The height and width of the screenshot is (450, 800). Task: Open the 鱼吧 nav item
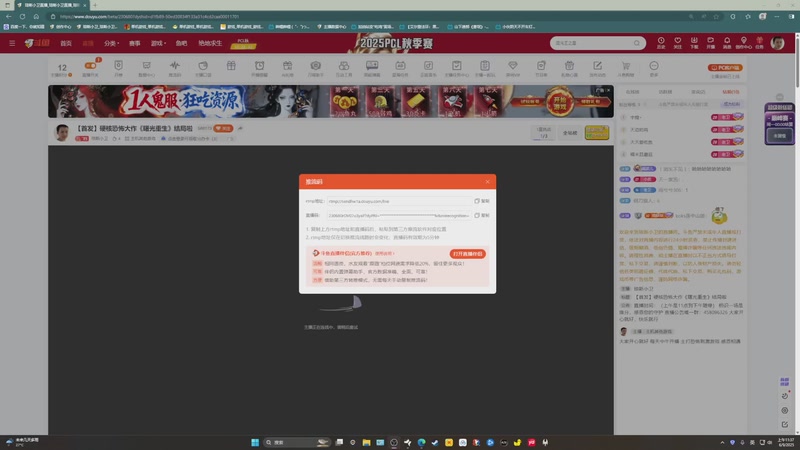point(182,43)
